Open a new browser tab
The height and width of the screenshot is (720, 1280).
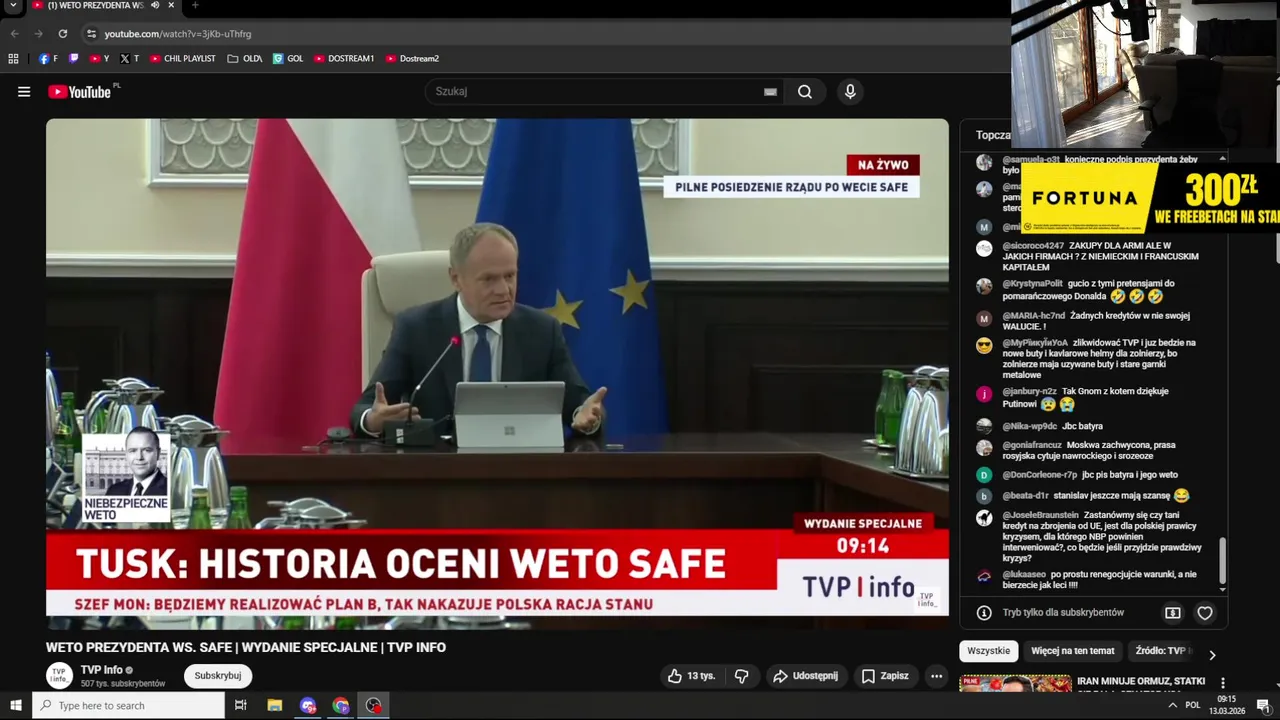point(195,6)
